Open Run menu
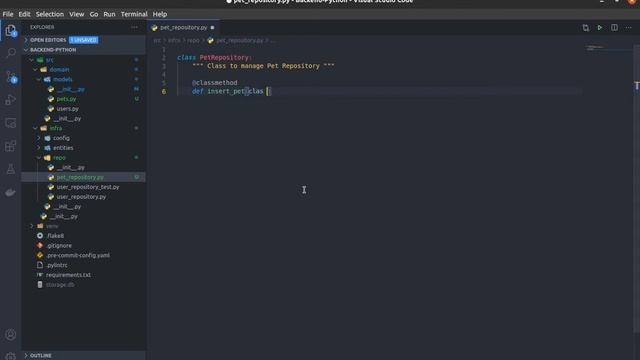The image size is (640, 360). 109,14
